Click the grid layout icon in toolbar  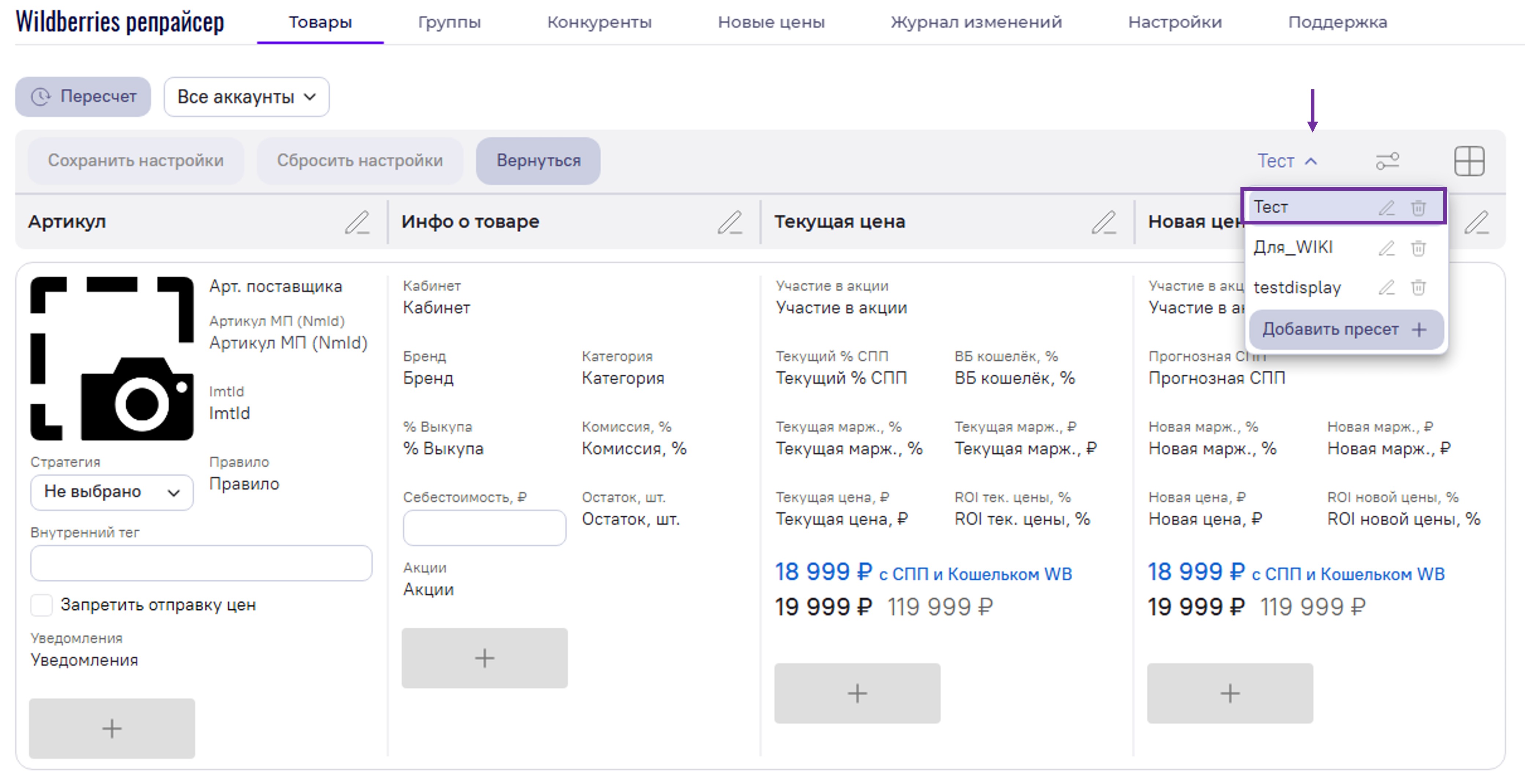1469,161
